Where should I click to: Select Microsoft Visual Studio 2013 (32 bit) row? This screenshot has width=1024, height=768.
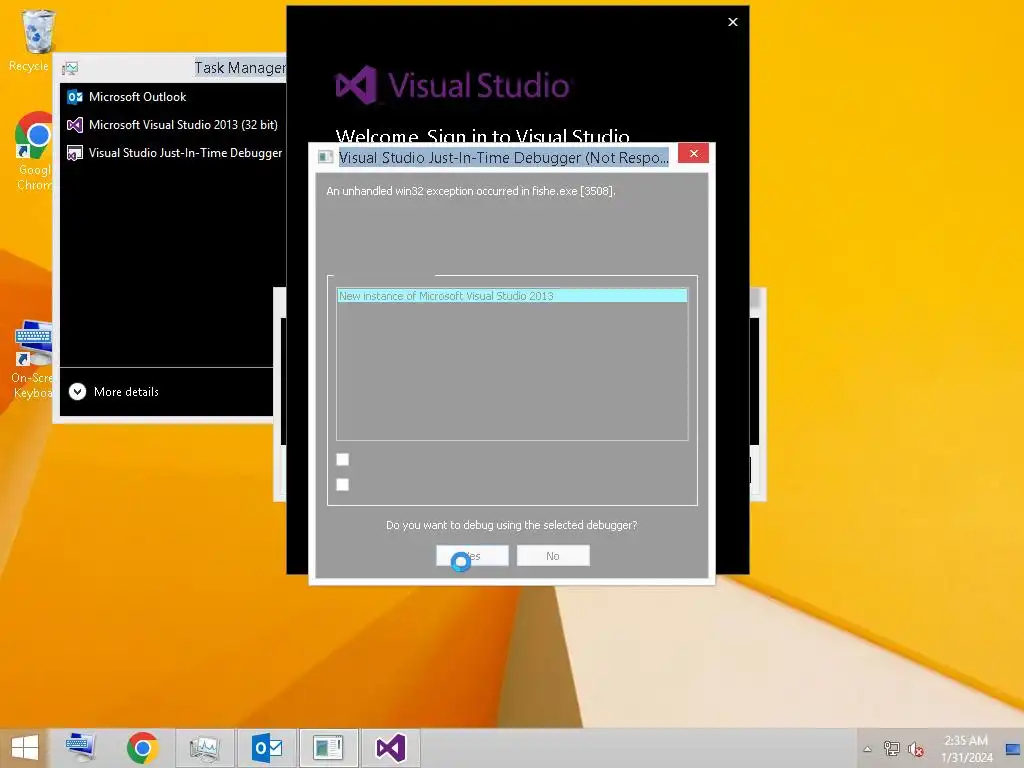click(173, 125)
